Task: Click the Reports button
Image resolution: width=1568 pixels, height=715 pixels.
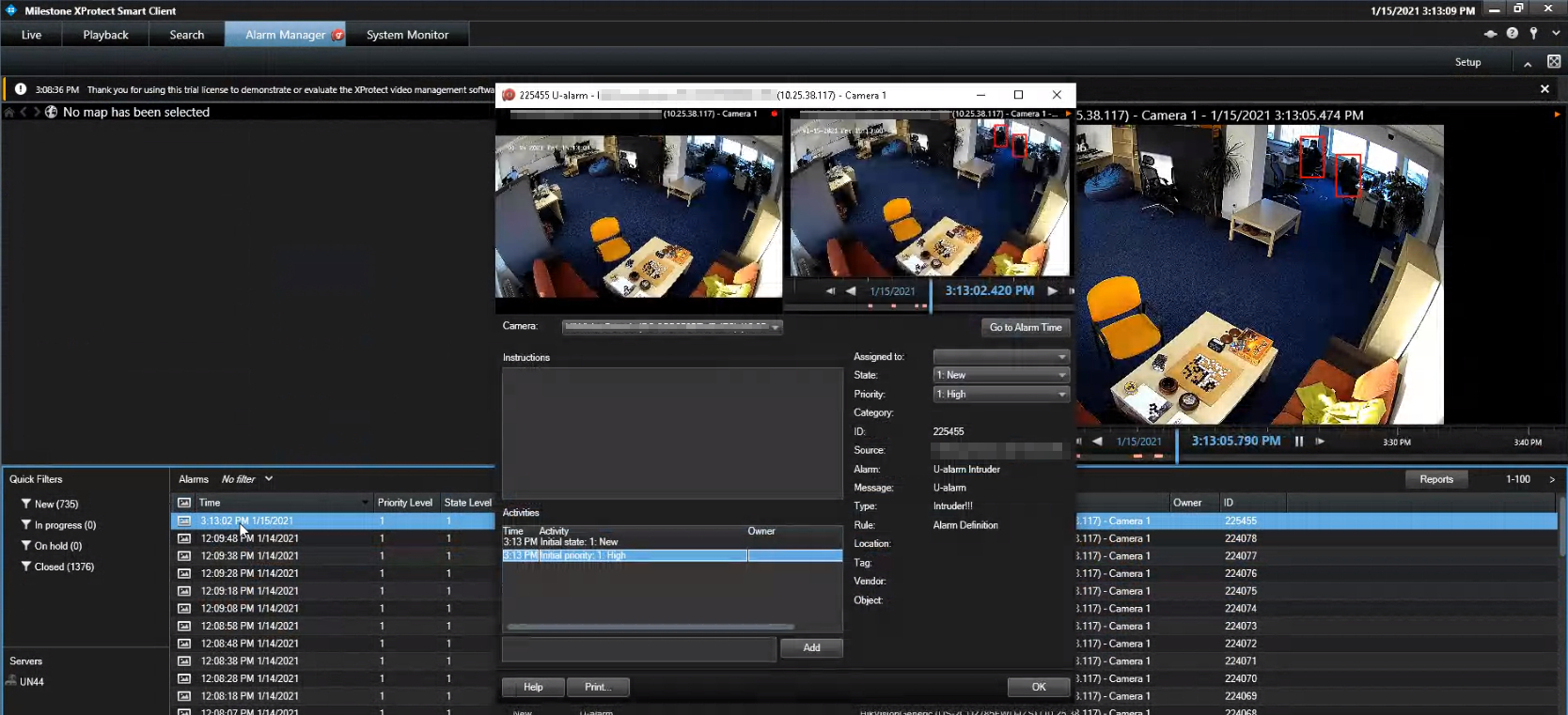Action: pos(1435,479)
